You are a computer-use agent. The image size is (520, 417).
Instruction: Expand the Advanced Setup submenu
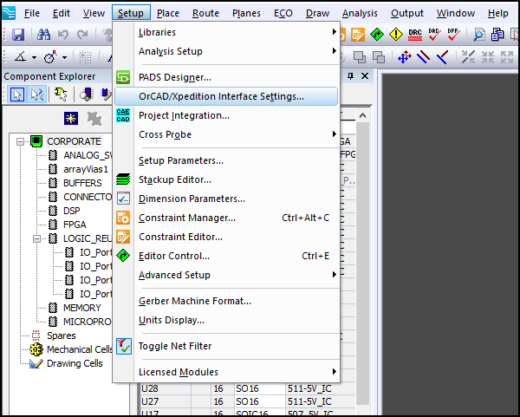[226, 275]
